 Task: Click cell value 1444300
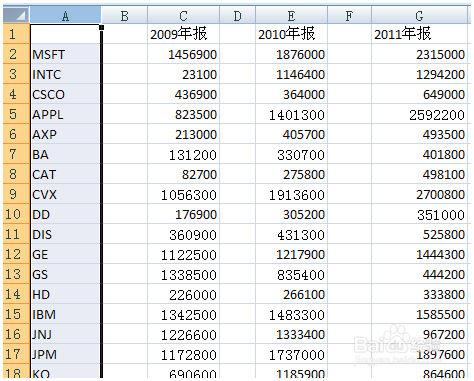(x=419, y=254)
